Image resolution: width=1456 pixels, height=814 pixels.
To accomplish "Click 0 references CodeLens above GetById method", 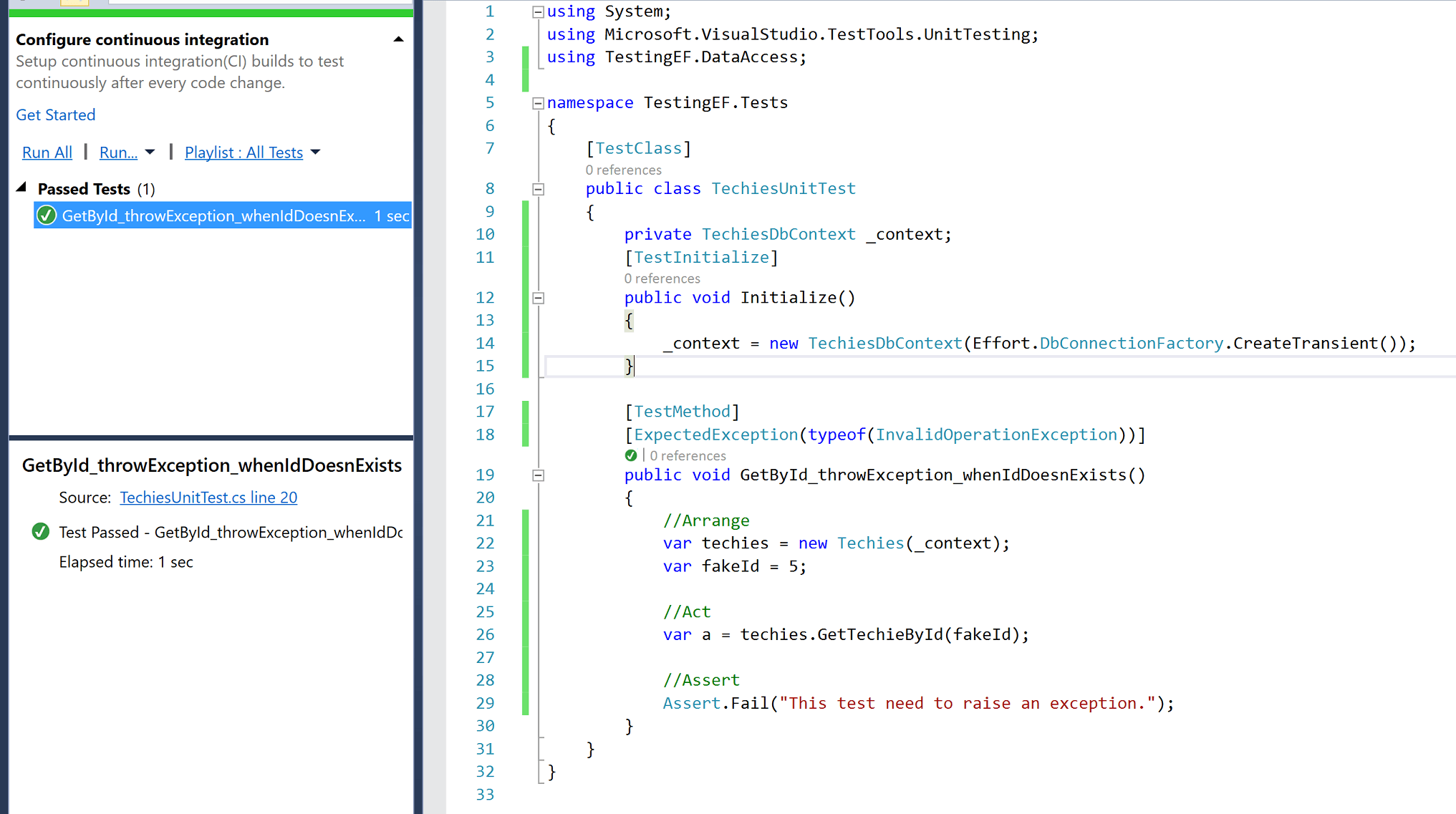I will point(688,455).
